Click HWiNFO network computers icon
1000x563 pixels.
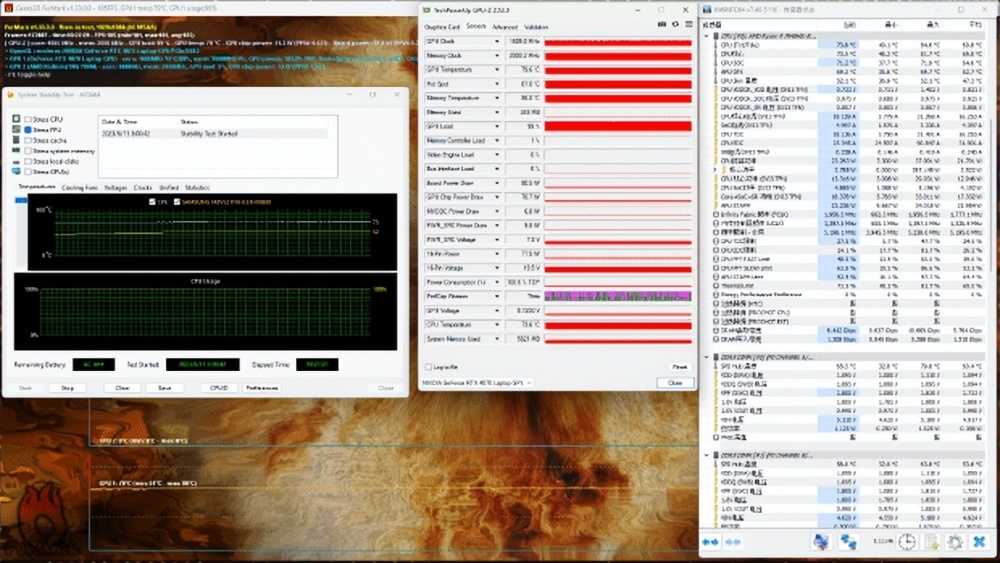pyautogui.click(x=848, y=542)
